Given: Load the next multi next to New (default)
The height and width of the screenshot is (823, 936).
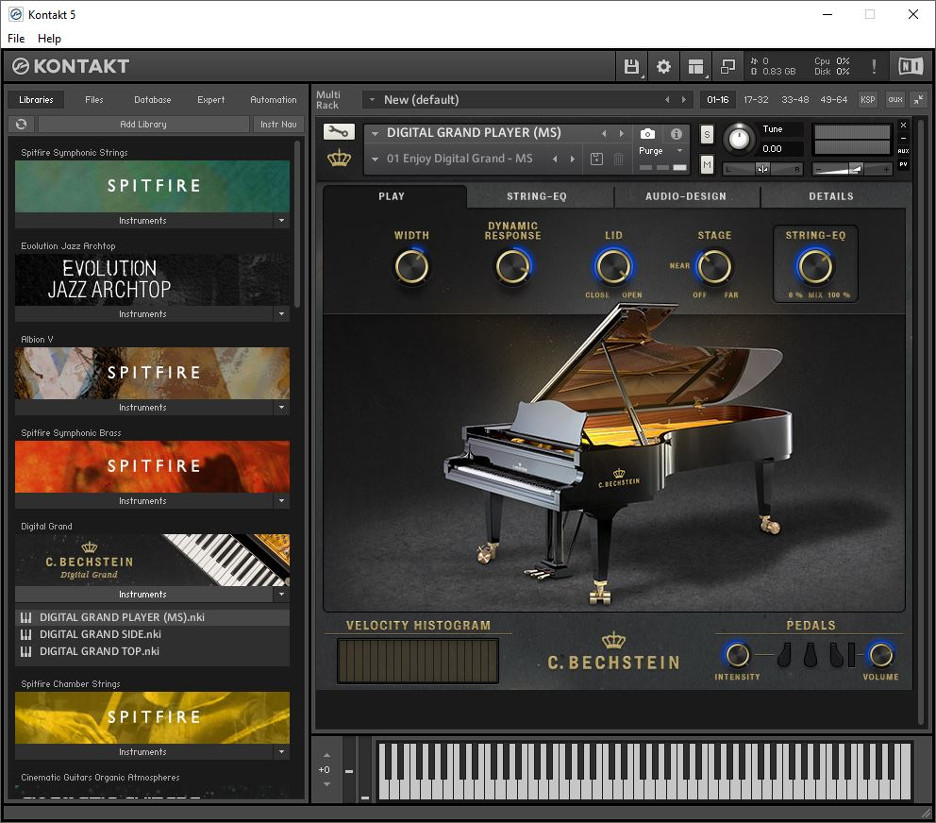Looking at the screenshot, I should [x=683, y=100].
